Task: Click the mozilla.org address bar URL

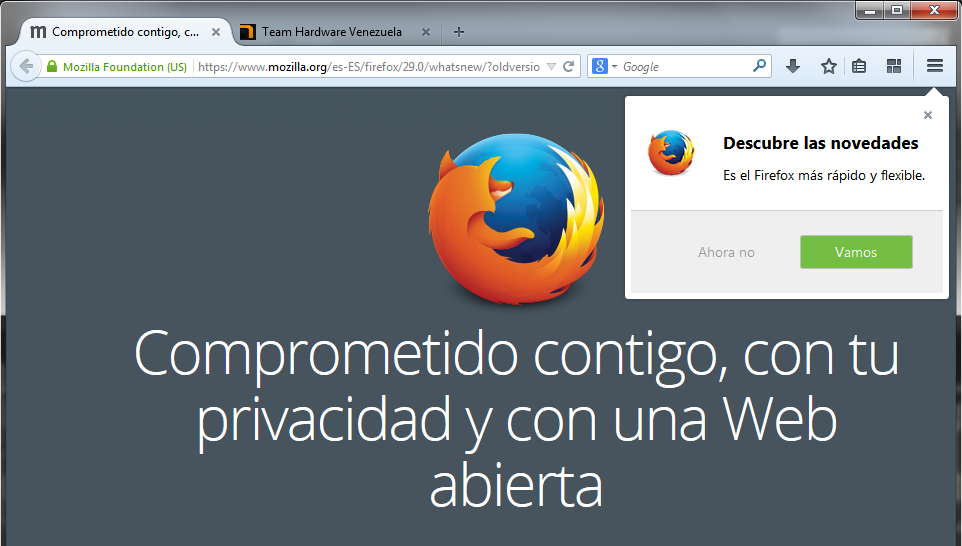Action: tap(370, 67)
